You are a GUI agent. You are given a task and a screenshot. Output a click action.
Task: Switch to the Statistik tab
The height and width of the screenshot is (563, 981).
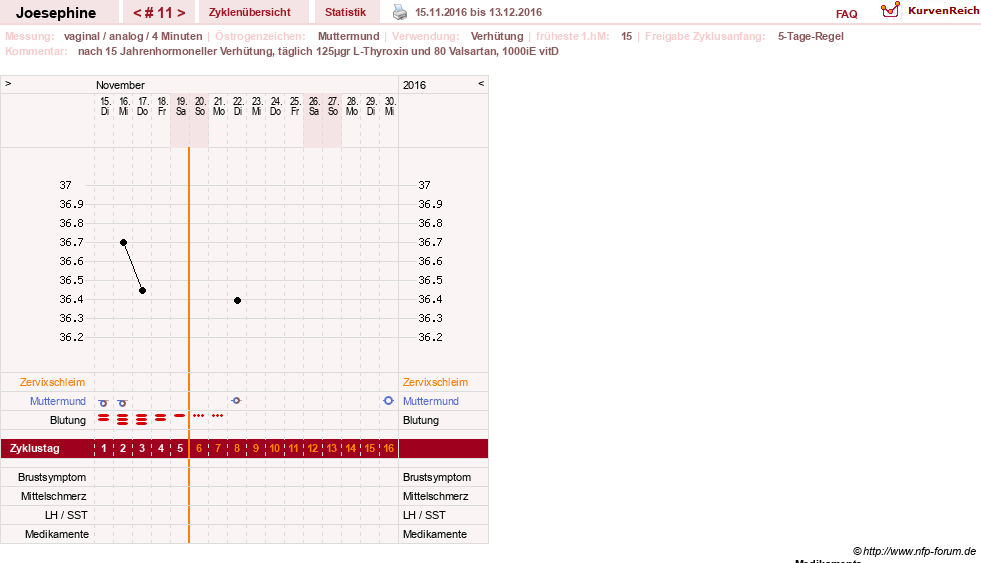coord(345,12)
